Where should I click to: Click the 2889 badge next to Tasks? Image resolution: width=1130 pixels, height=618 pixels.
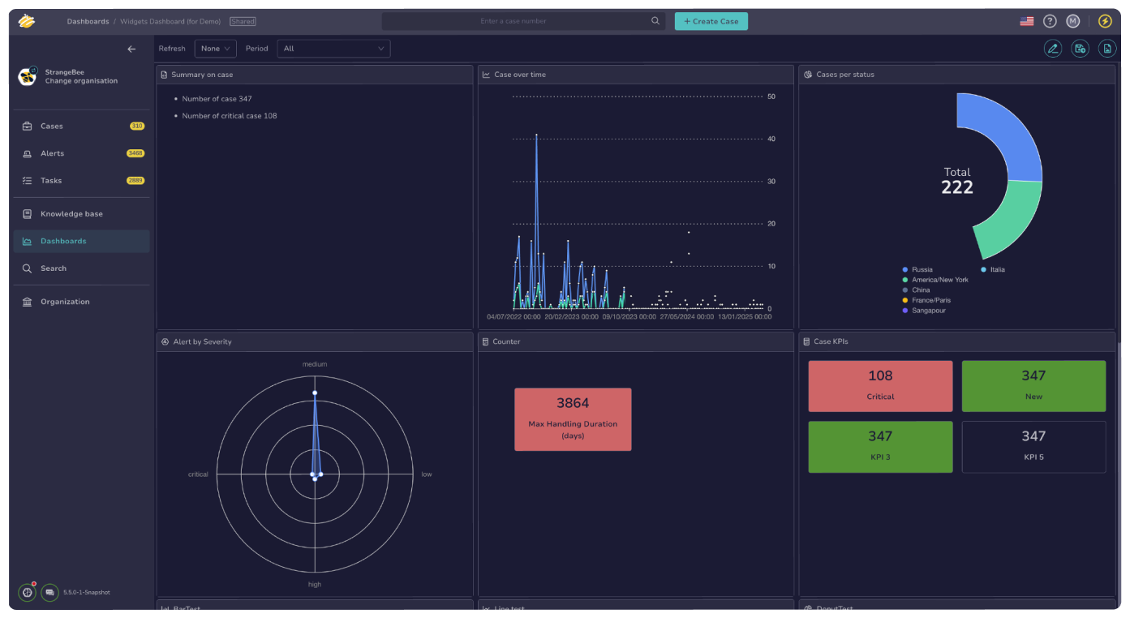click(x=135, y=181)
